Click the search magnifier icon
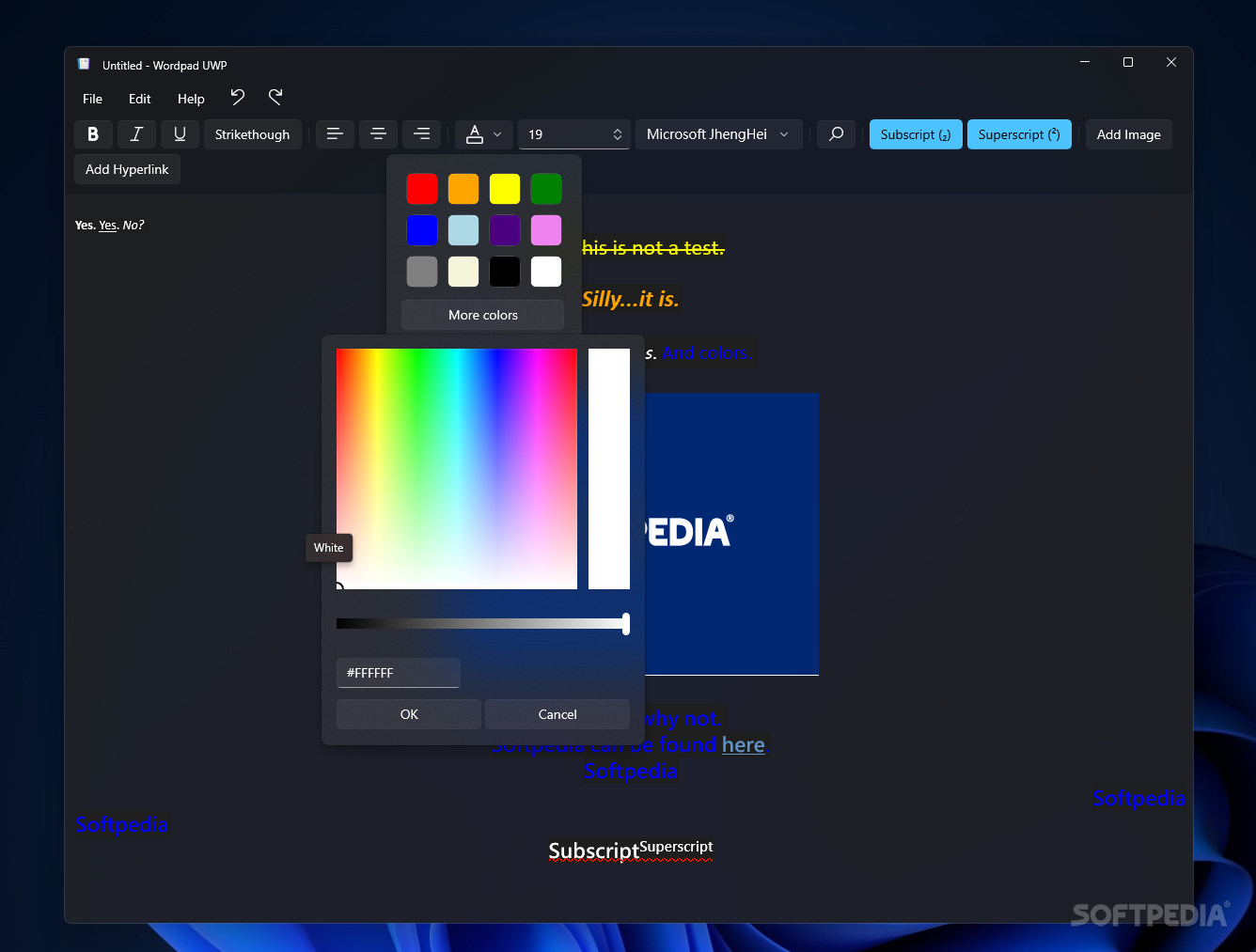1256x952 pixels. [x=837, y=134]
